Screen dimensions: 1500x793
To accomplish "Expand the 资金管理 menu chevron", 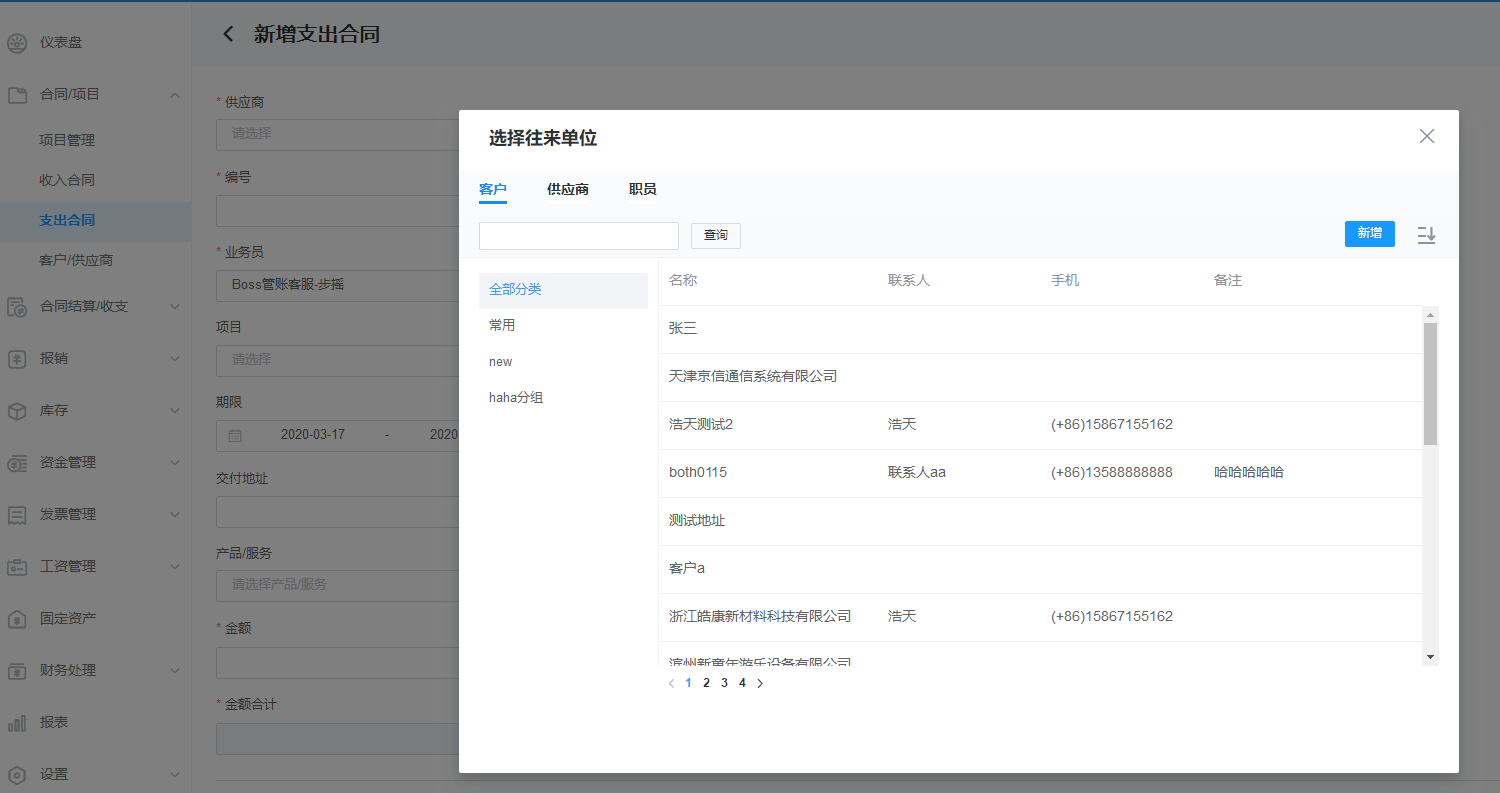I will 175,463.
